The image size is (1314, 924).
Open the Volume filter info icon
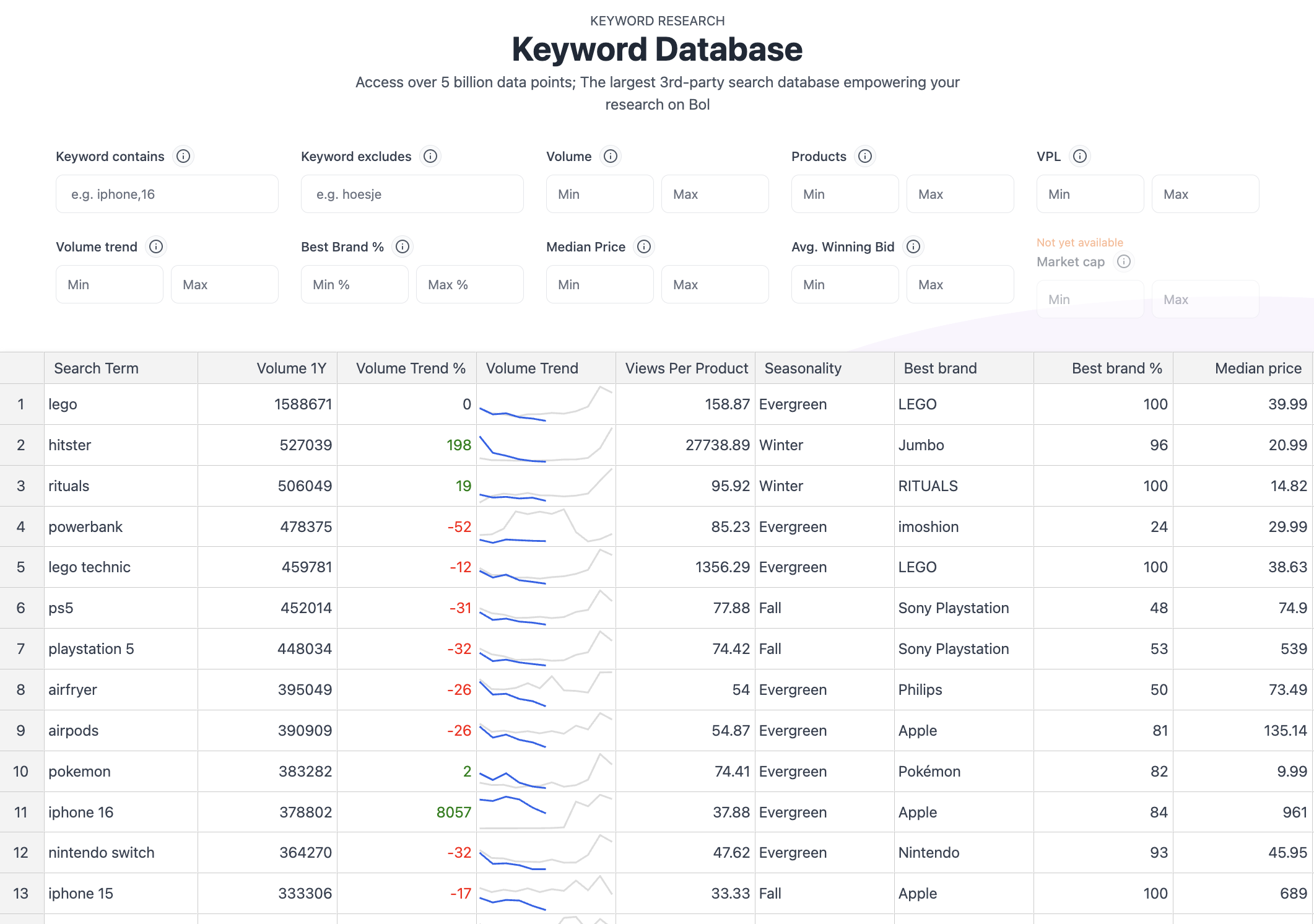[x=611, y=156]
